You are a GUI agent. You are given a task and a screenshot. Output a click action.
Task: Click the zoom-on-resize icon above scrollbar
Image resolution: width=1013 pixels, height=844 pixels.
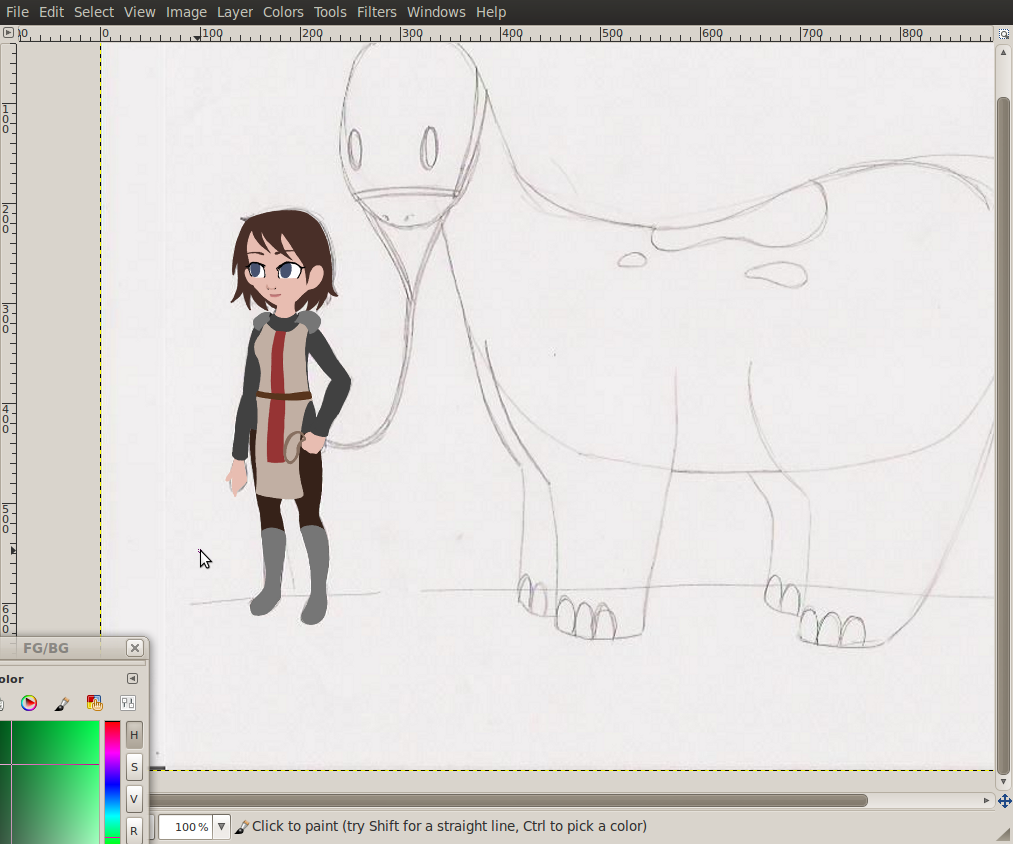tap(1004, 33)
